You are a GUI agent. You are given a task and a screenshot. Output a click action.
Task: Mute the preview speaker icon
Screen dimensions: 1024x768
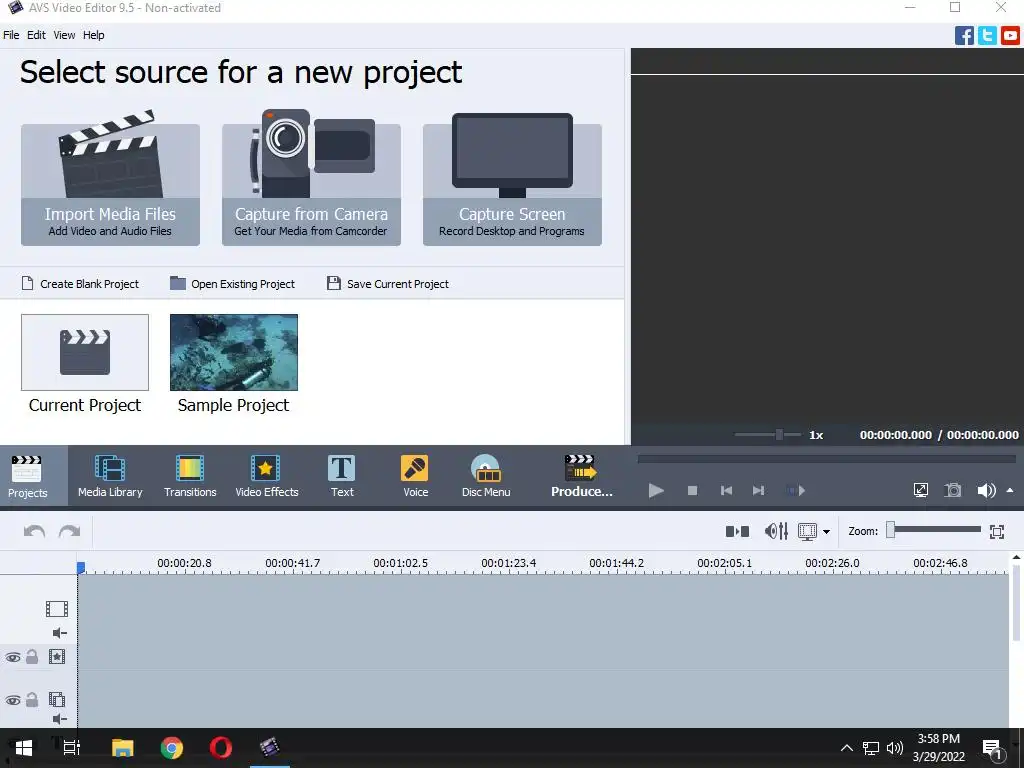coord(986,490)
